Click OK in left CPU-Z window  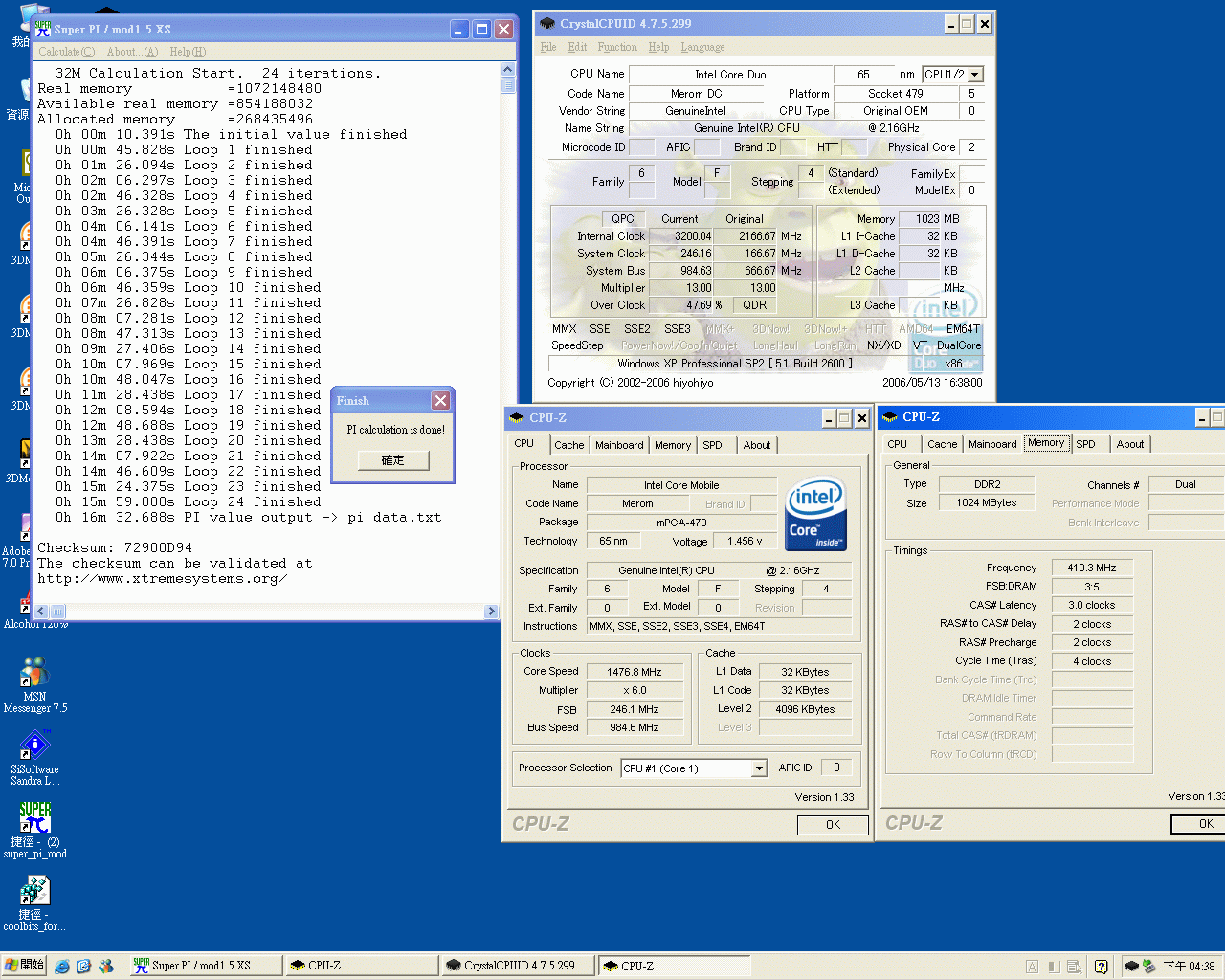click(x=833, y=825)
